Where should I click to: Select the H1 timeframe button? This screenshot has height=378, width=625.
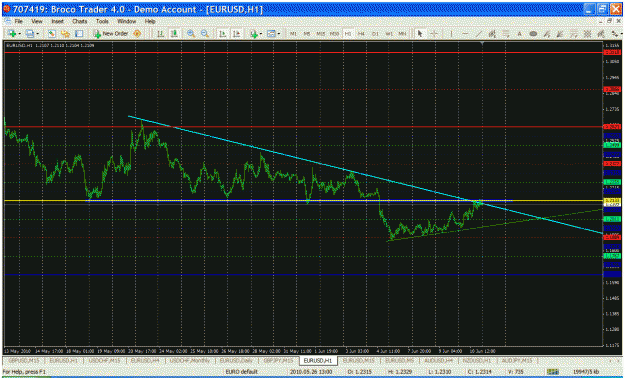tap(348, 34)
